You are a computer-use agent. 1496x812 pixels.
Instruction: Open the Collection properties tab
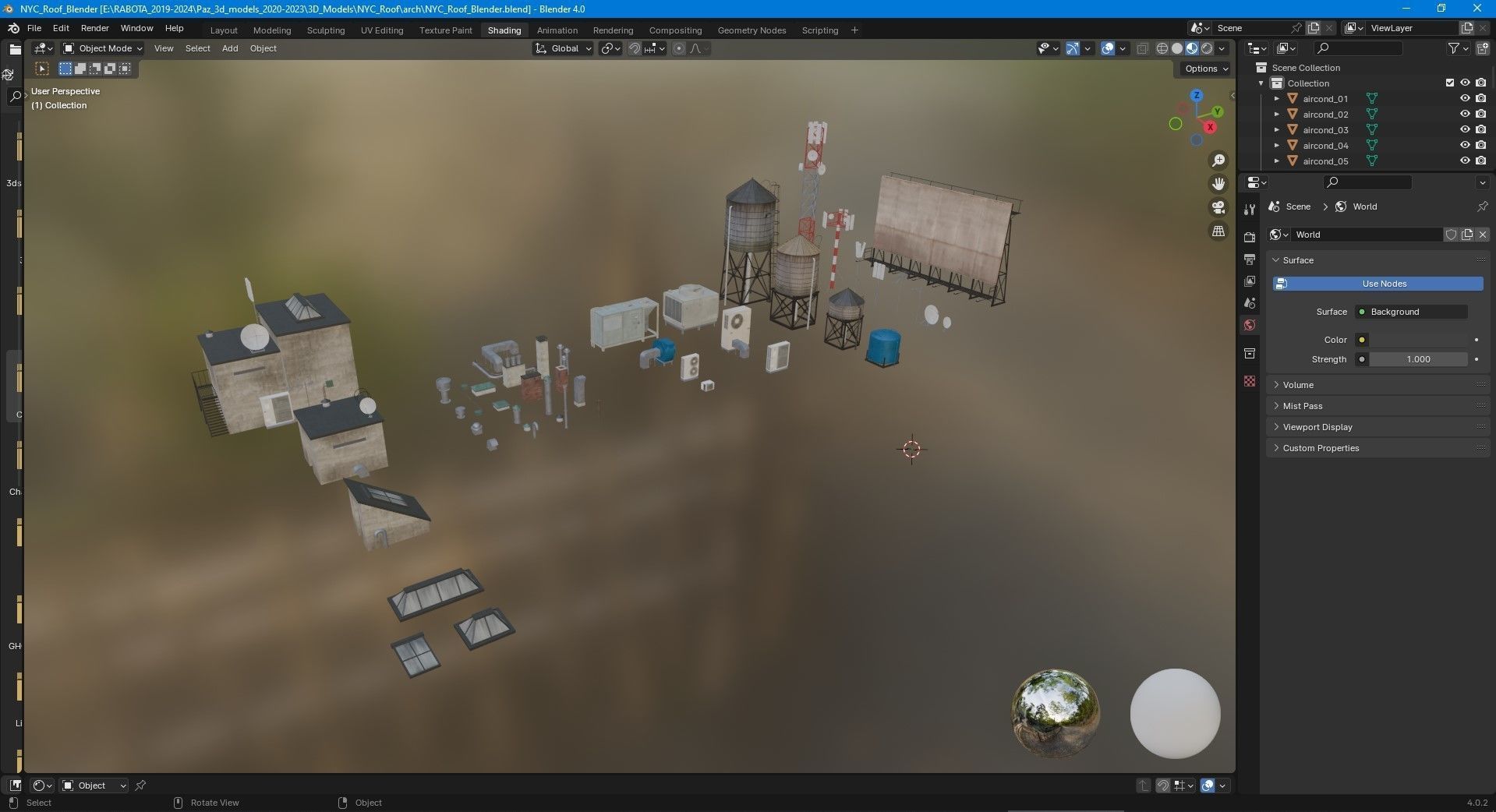tap(1250, 353)
